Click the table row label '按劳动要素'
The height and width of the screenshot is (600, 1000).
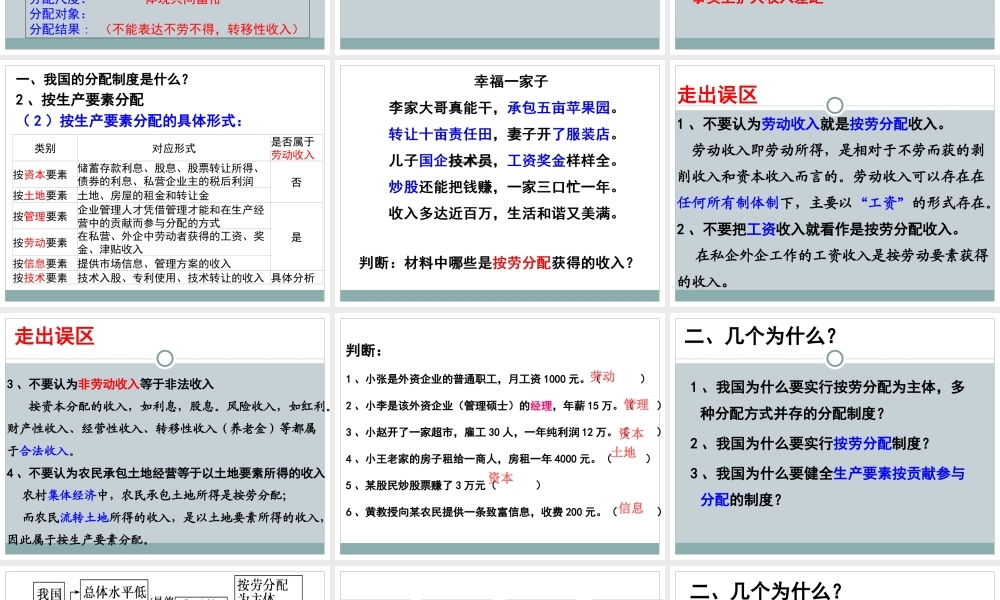tap(40, 242)
